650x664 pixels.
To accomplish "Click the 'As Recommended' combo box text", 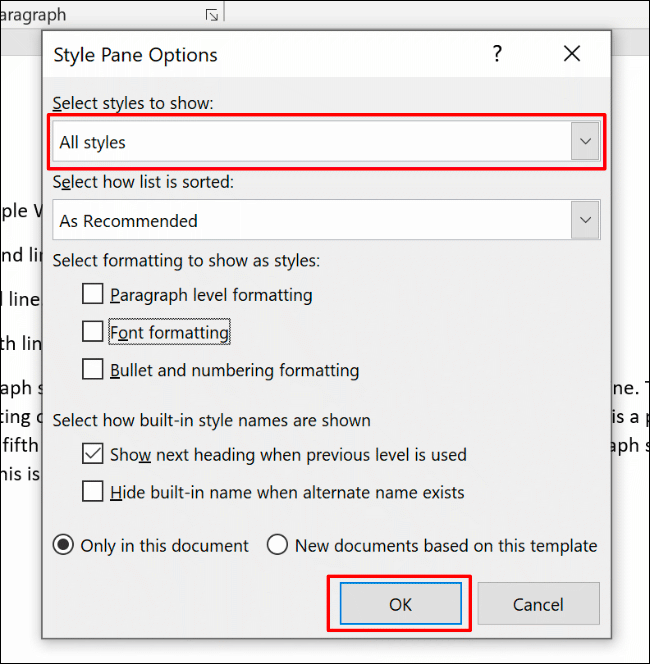I will click(128, 221).
